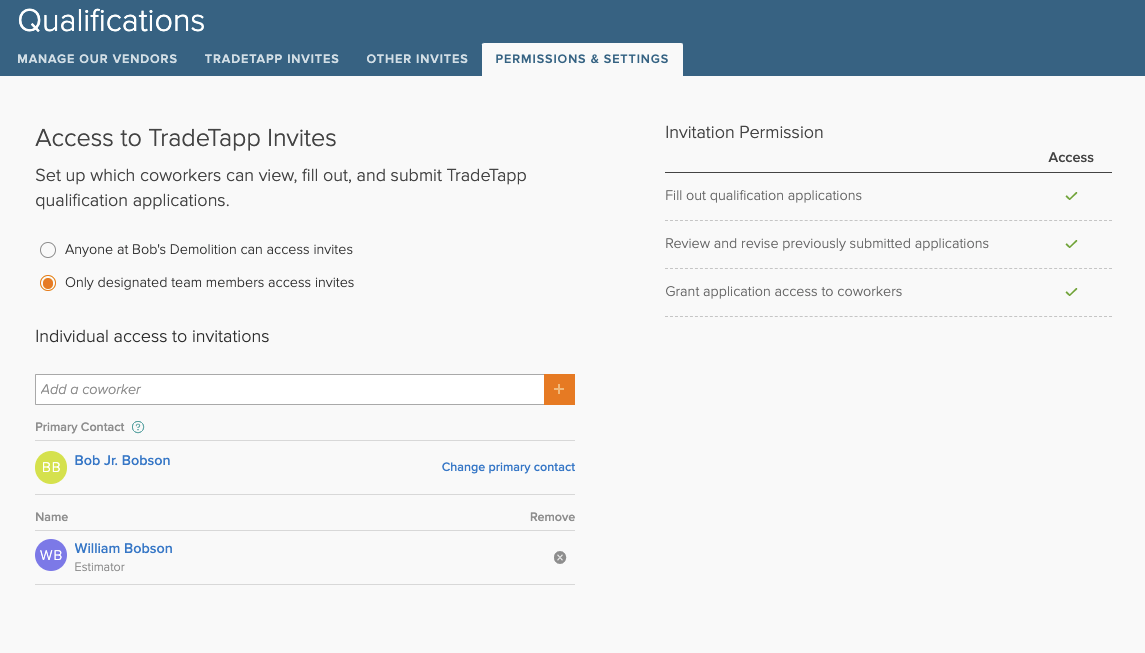This screenshot has height=653, width=1145.
Task: Click the orange plus add coworker button
Action: click(x=559, y=389)
